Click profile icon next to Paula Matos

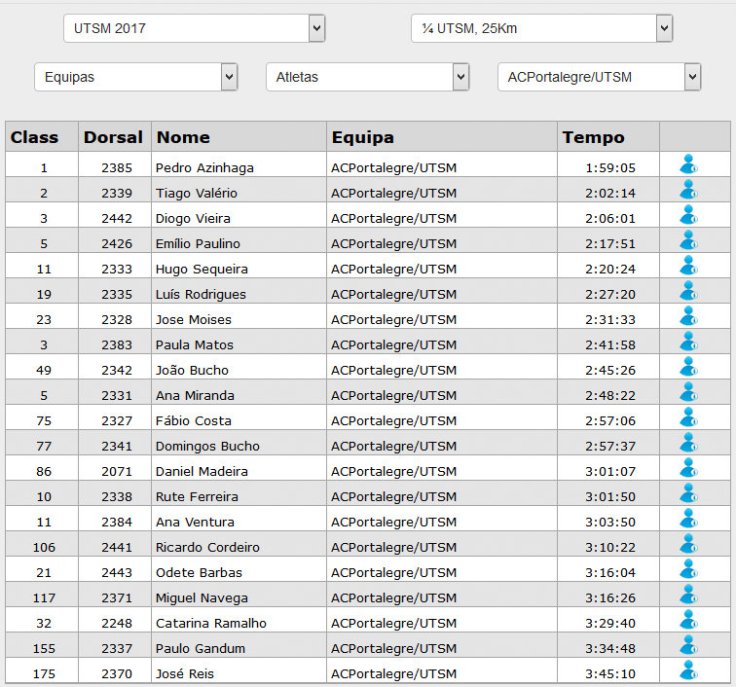pos(688,343)
